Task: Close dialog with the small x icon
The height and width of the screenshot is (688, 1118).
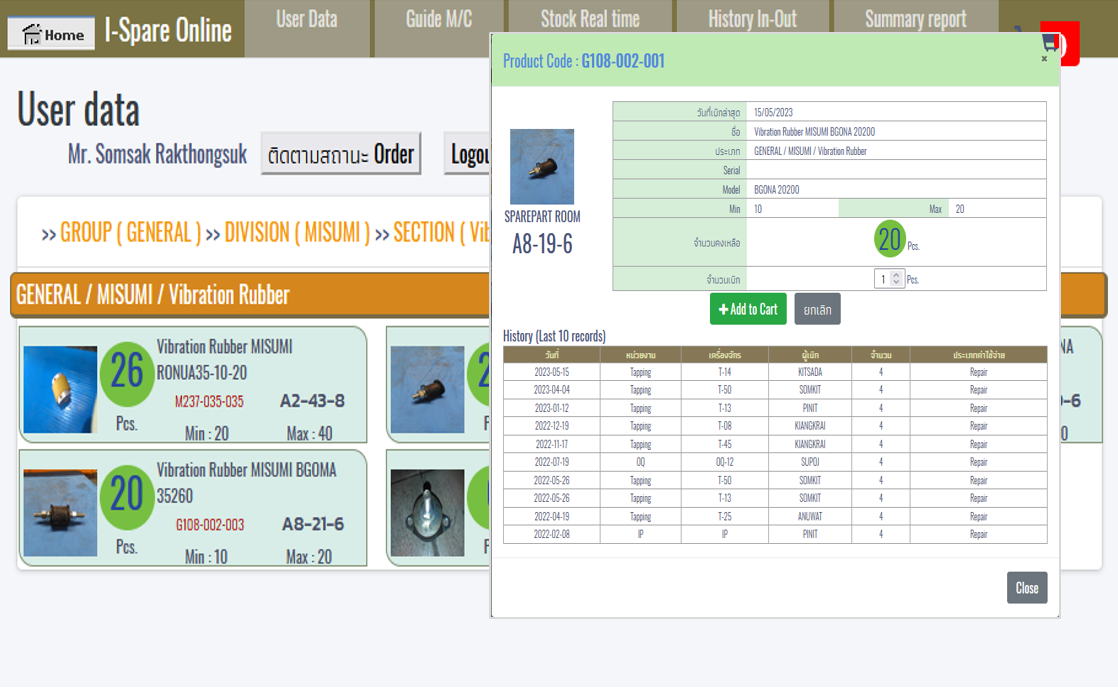Action: 1044,59
